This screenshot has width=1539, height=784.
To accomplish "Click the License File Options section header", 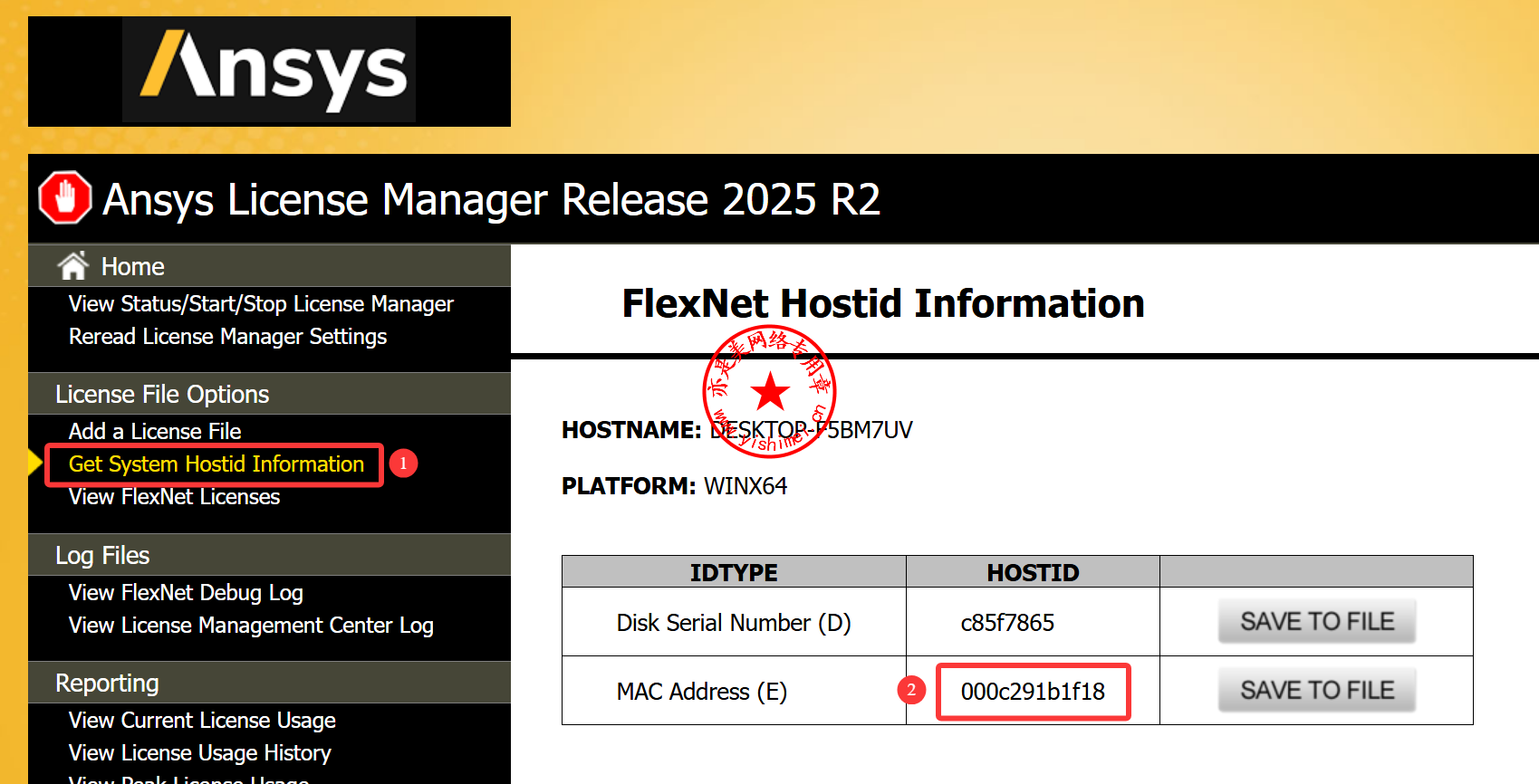I will pos(162,395).
